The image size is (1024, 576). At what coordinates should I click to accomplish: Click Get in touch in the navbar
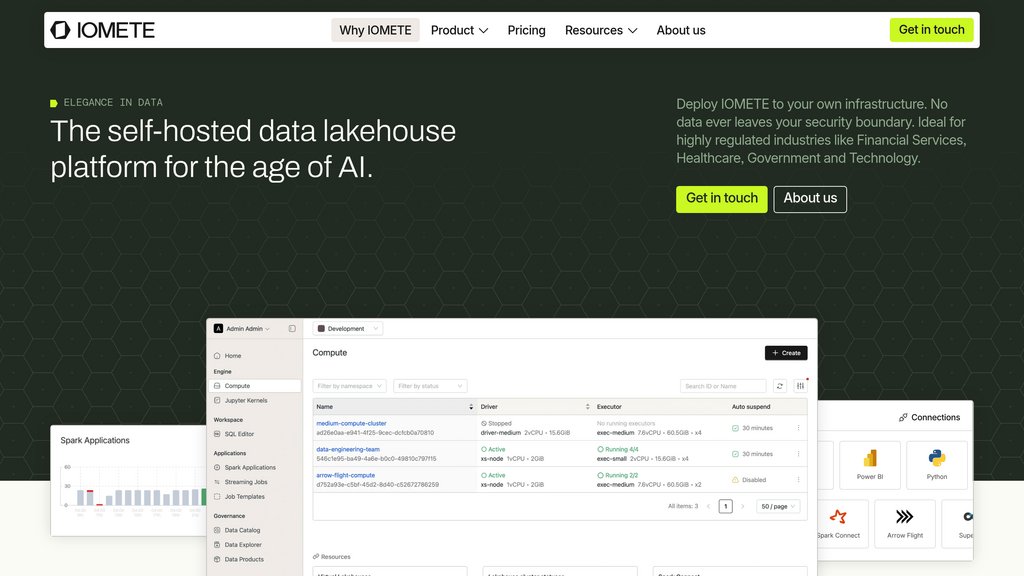pos(931,30)
